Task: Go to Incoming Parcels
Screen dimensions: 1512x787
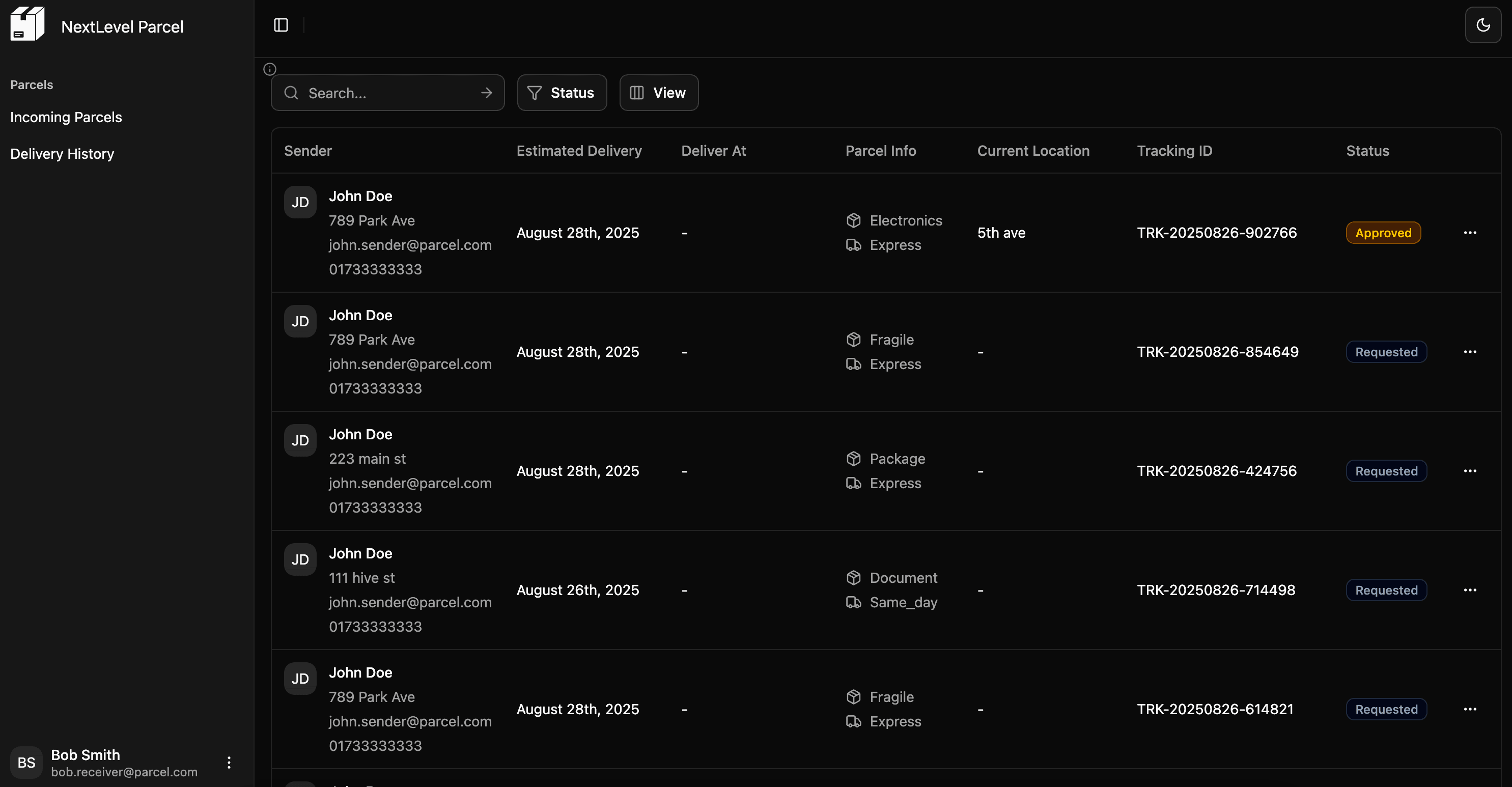Action: pyautogui.click(x=66, y=118)
